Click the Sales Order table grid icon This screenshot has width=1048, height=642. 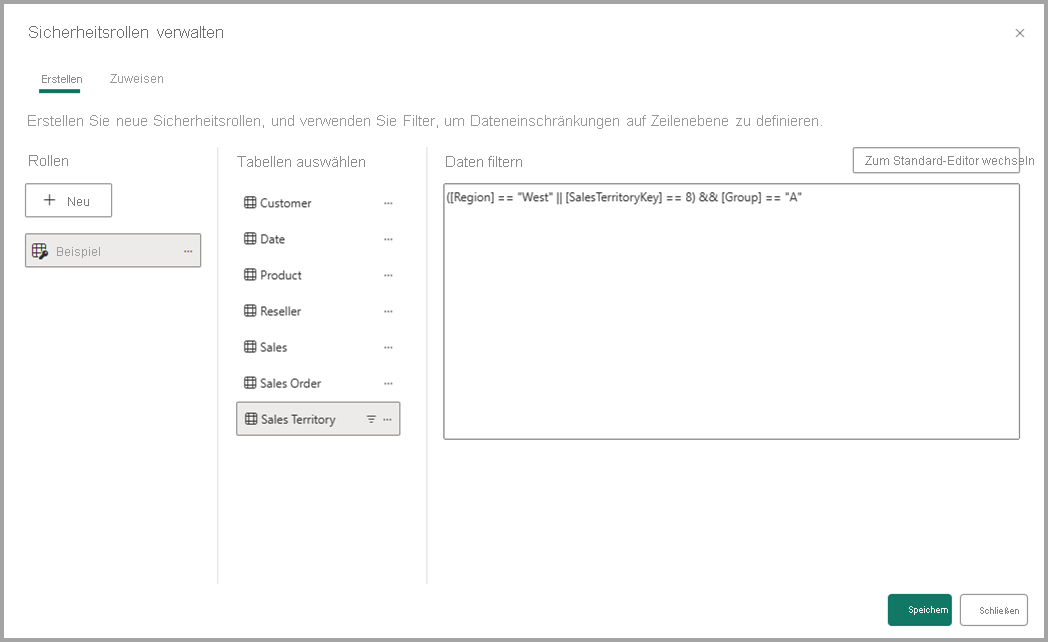pos(250,383)
